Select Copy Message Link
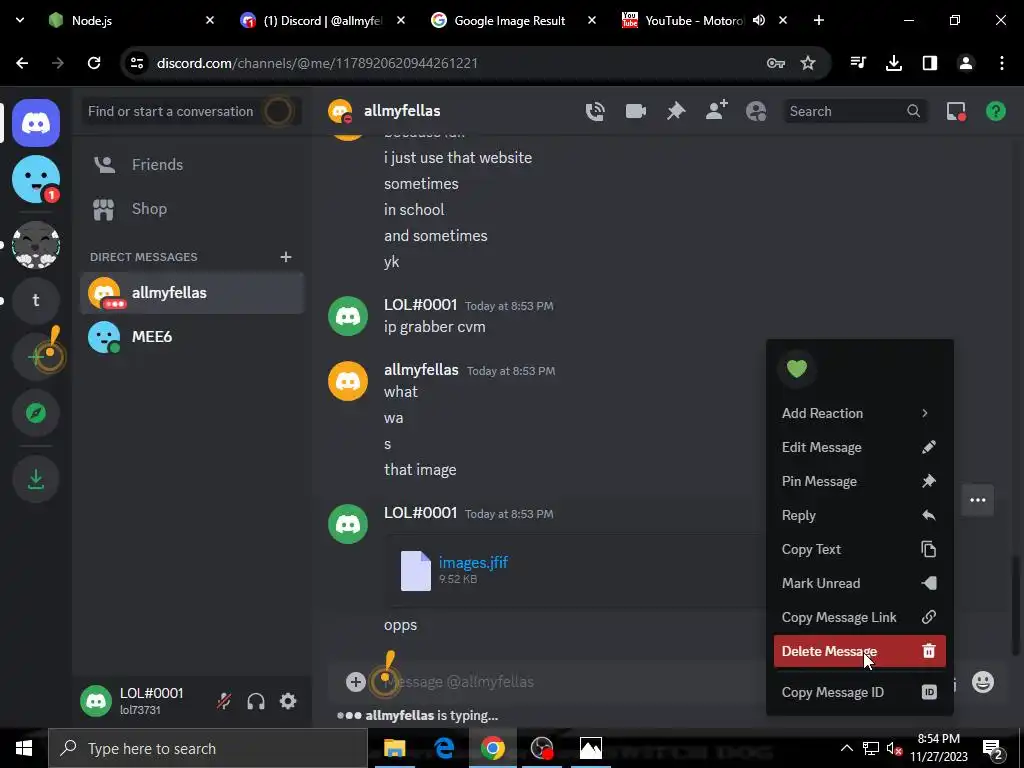 pos(859,617)
